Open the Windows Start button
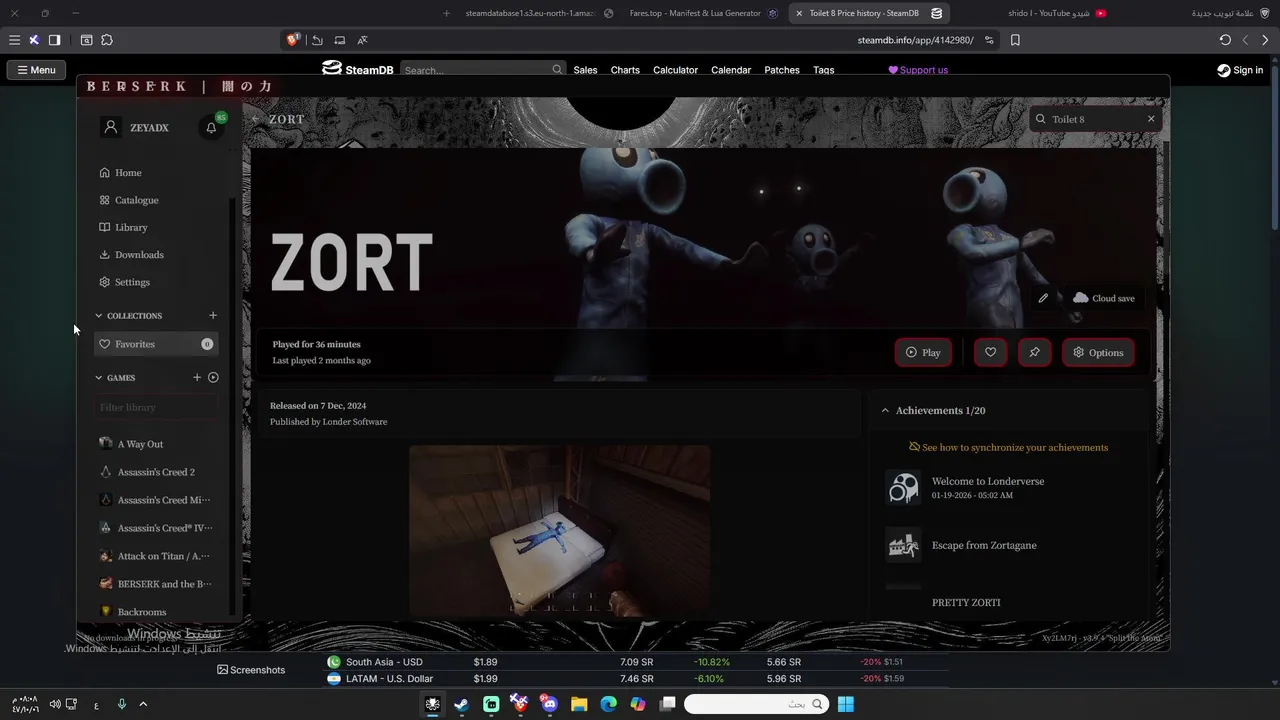This screenshot has width=1280, height=720. 846,704
